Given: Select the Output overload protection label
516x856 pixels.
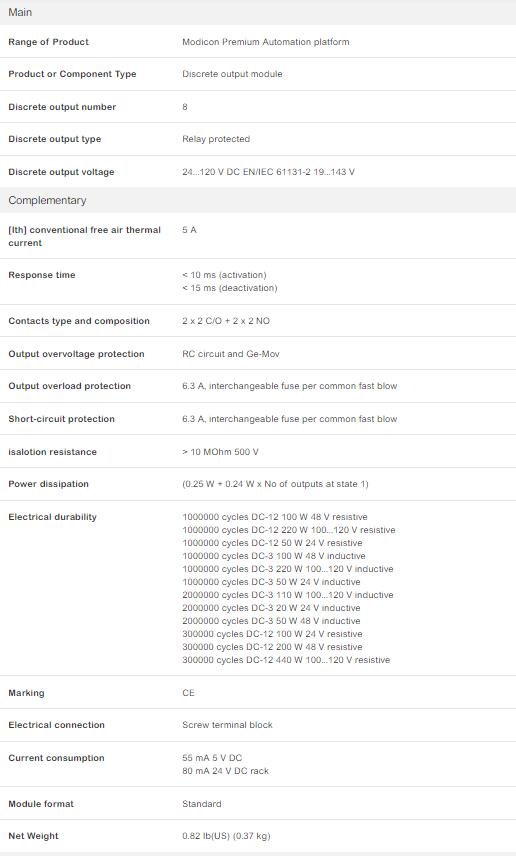Looking at the screenshot, I should tap(69, 386).
